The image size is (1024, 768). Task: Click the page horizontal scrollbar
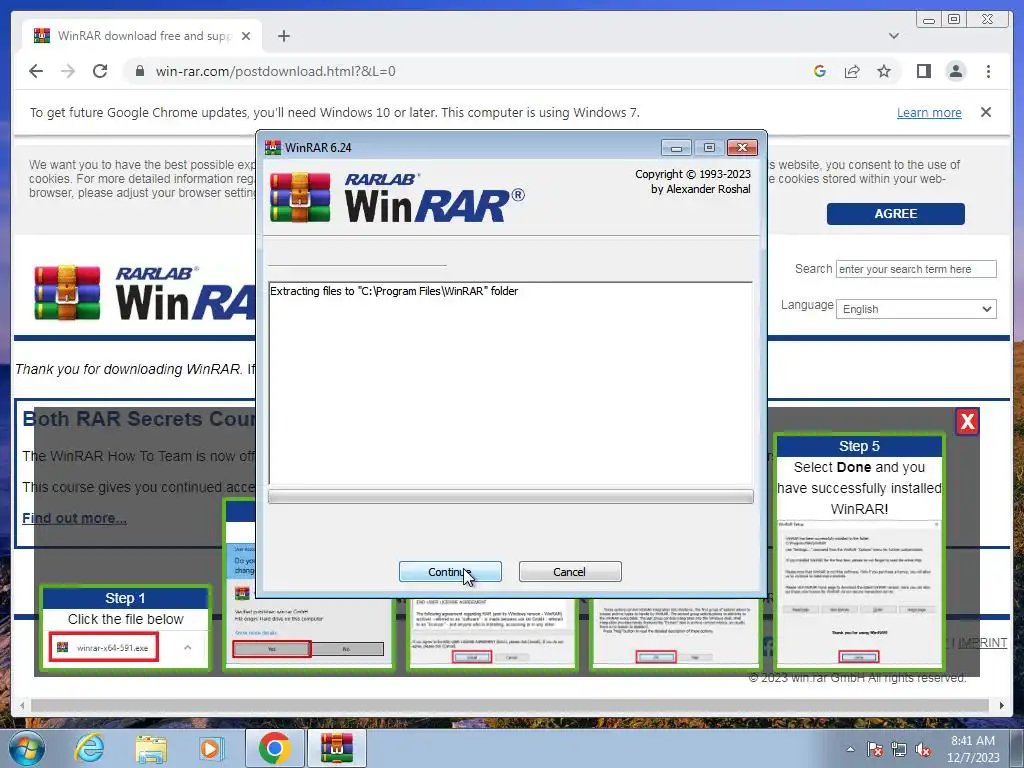509,706
